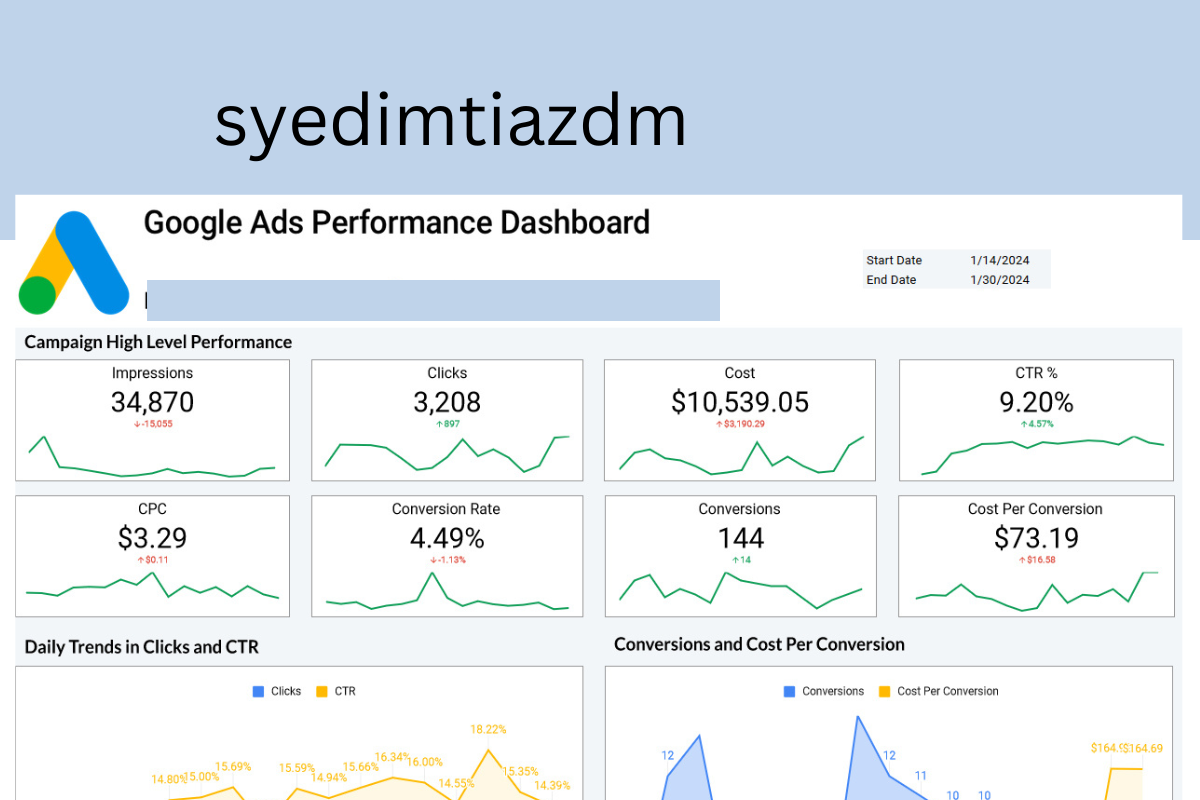Screen dimensions: 1200x800
Task: Click the Cost Per Conversion card title
Action: tap(1035, 509)
